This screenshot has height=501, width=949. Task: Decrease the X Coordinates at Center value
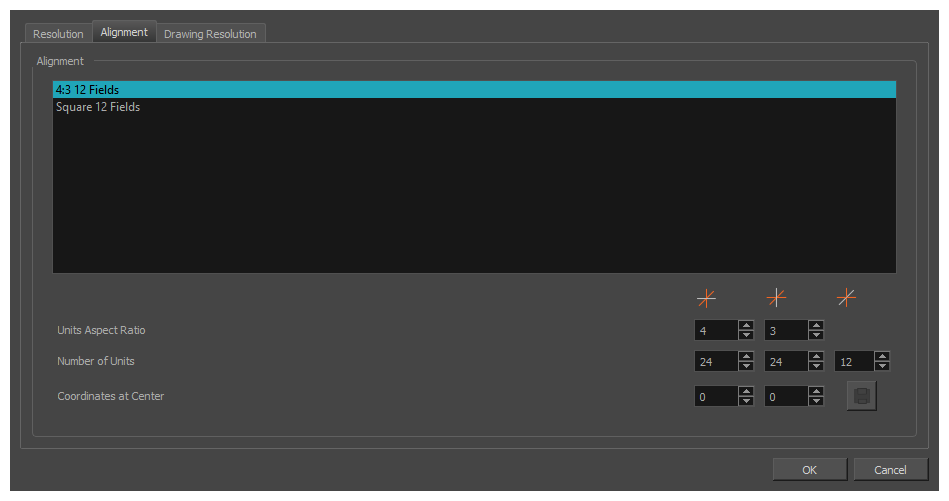[746, 402]
